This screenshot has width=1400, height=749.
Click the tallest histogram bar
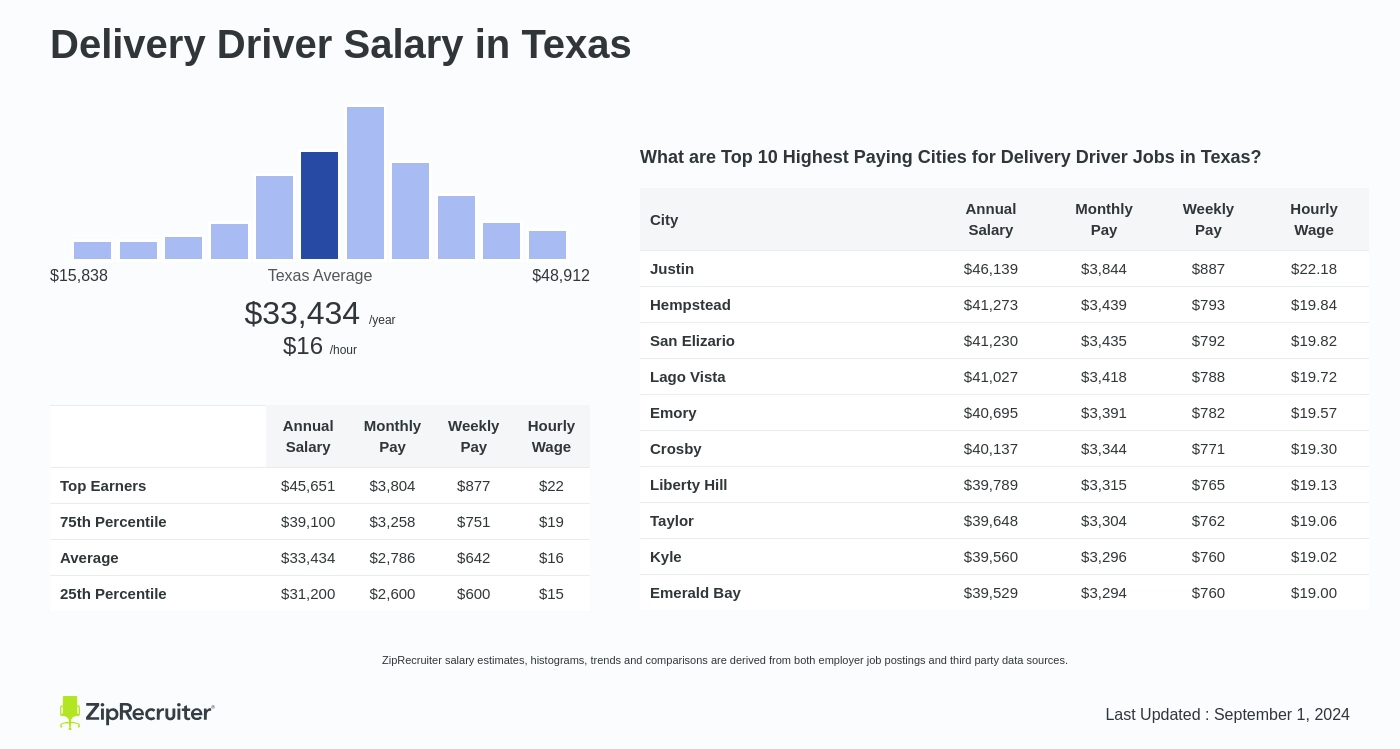tap(365, 183)
